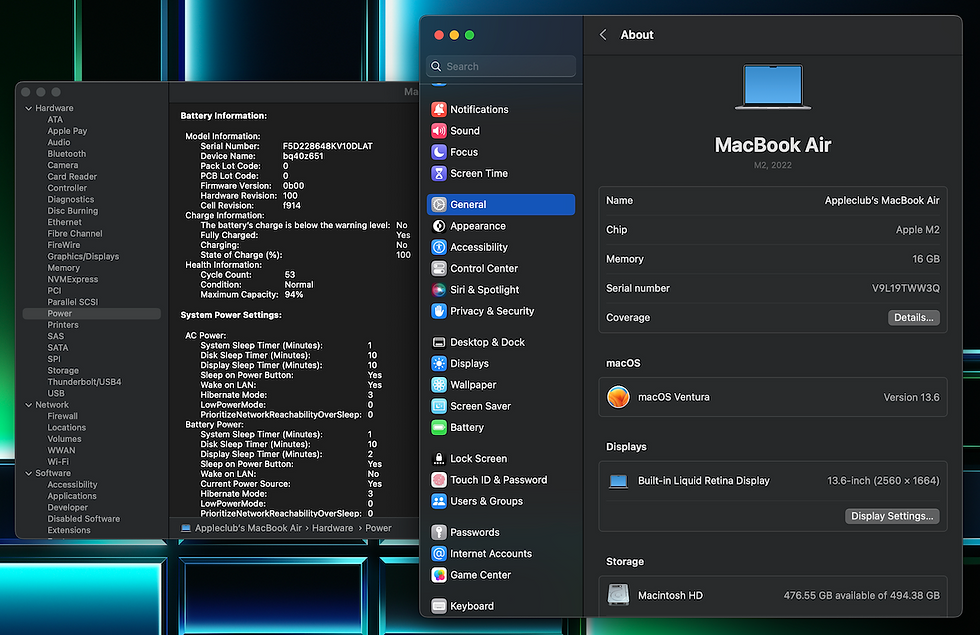Viewport: 980px width, 635px height.
Task: Select Bluetooth in Hardware list
Action: point(66,154)
